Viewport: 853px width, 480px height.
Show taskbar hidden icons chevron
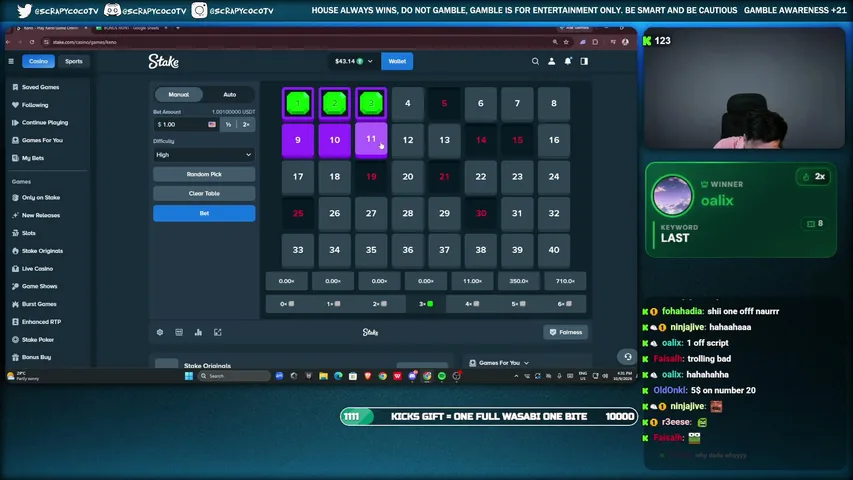tap(516, 376)
